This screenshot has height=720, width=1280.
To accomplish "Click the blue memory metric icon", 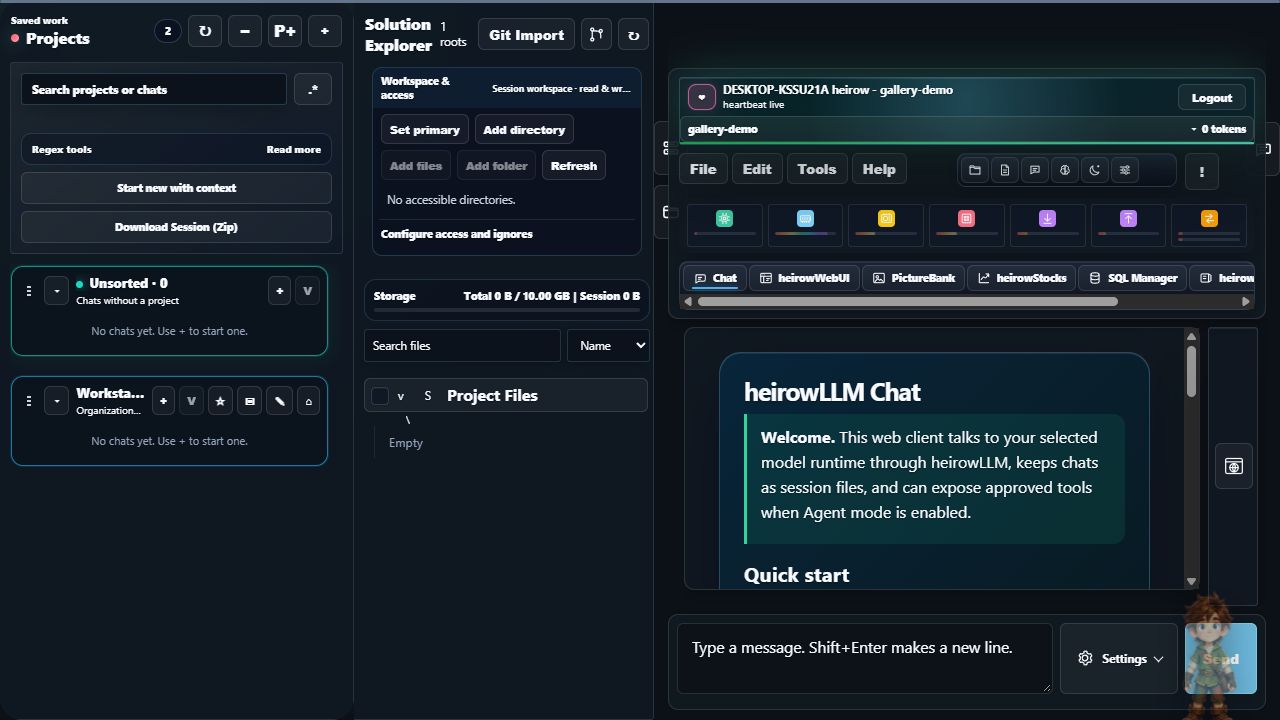I will [805, 218].
